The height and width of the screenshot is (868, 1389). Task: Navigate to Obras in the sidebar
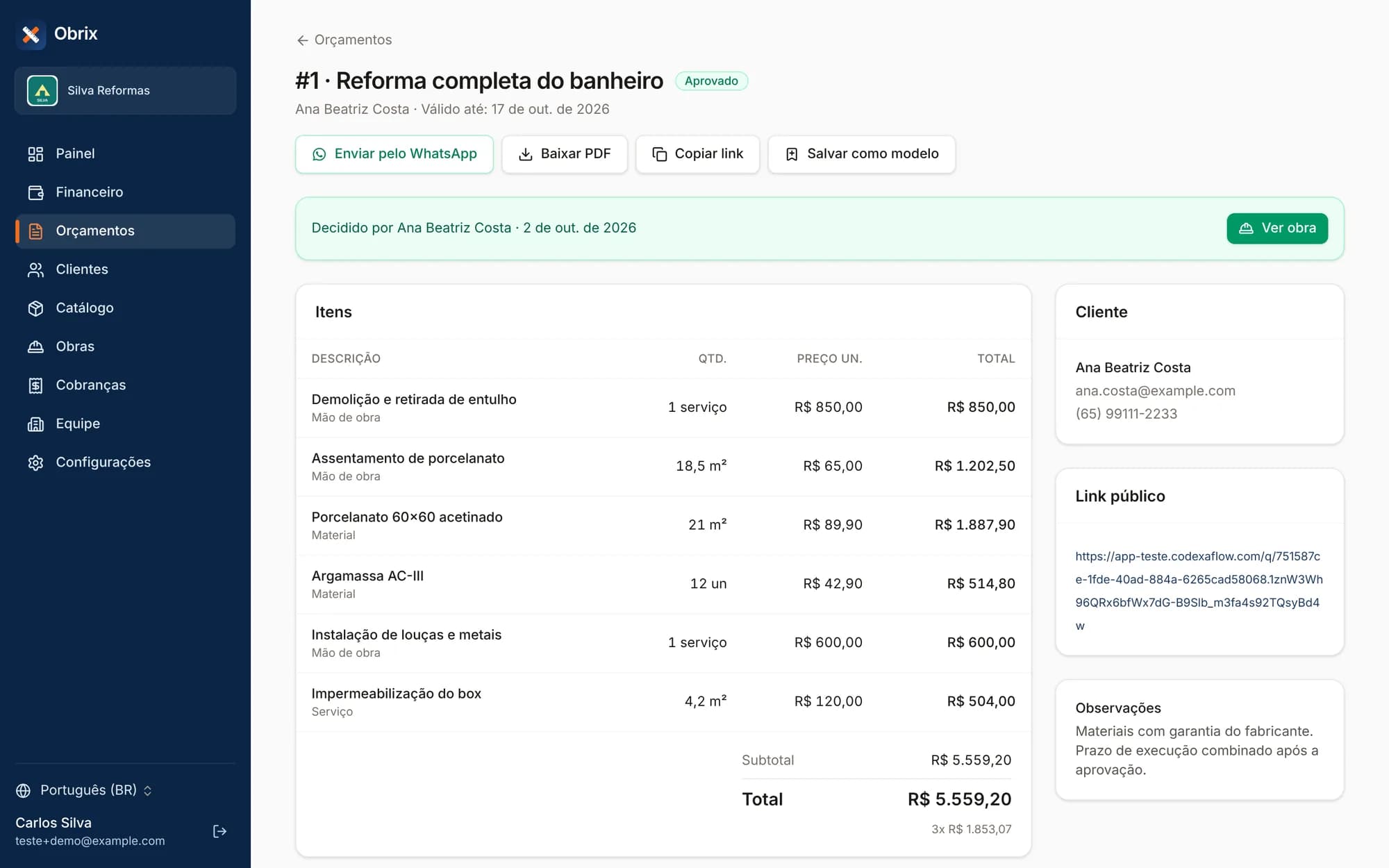(x=125, y=347)
